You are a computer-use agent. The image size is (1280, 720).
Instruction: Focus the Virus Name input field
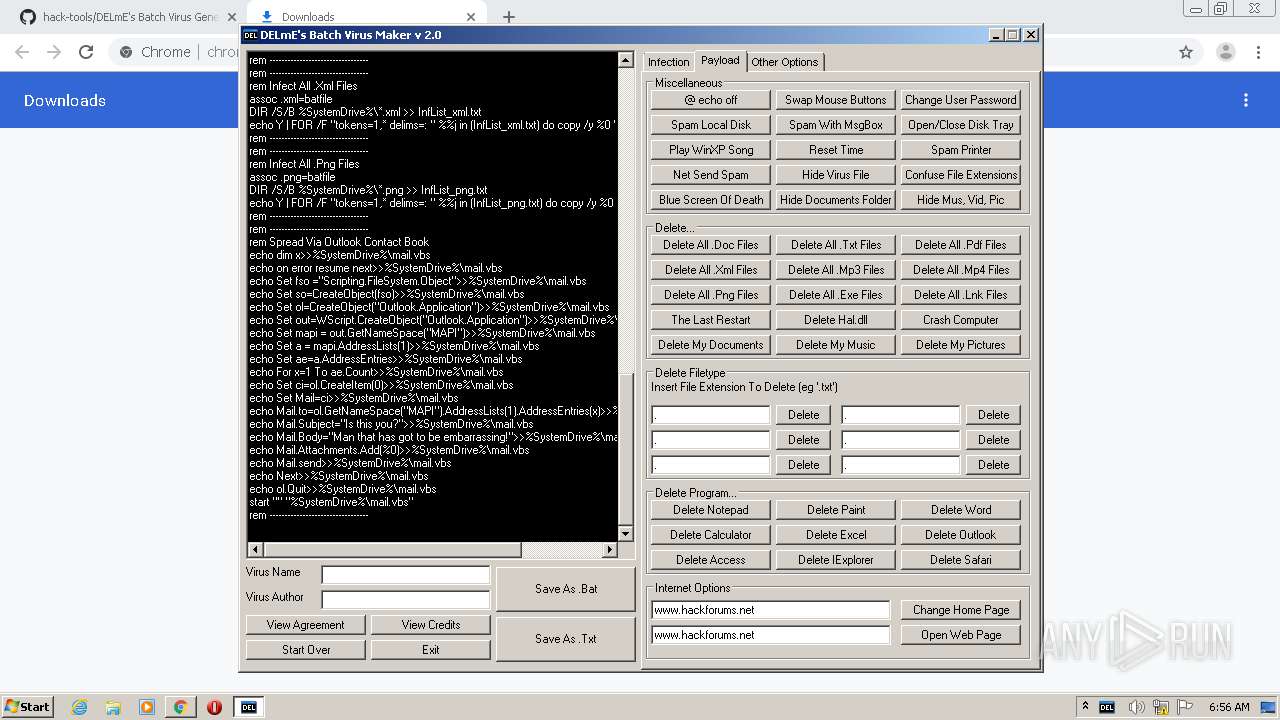pyautogui.click(x=406, y=575)
